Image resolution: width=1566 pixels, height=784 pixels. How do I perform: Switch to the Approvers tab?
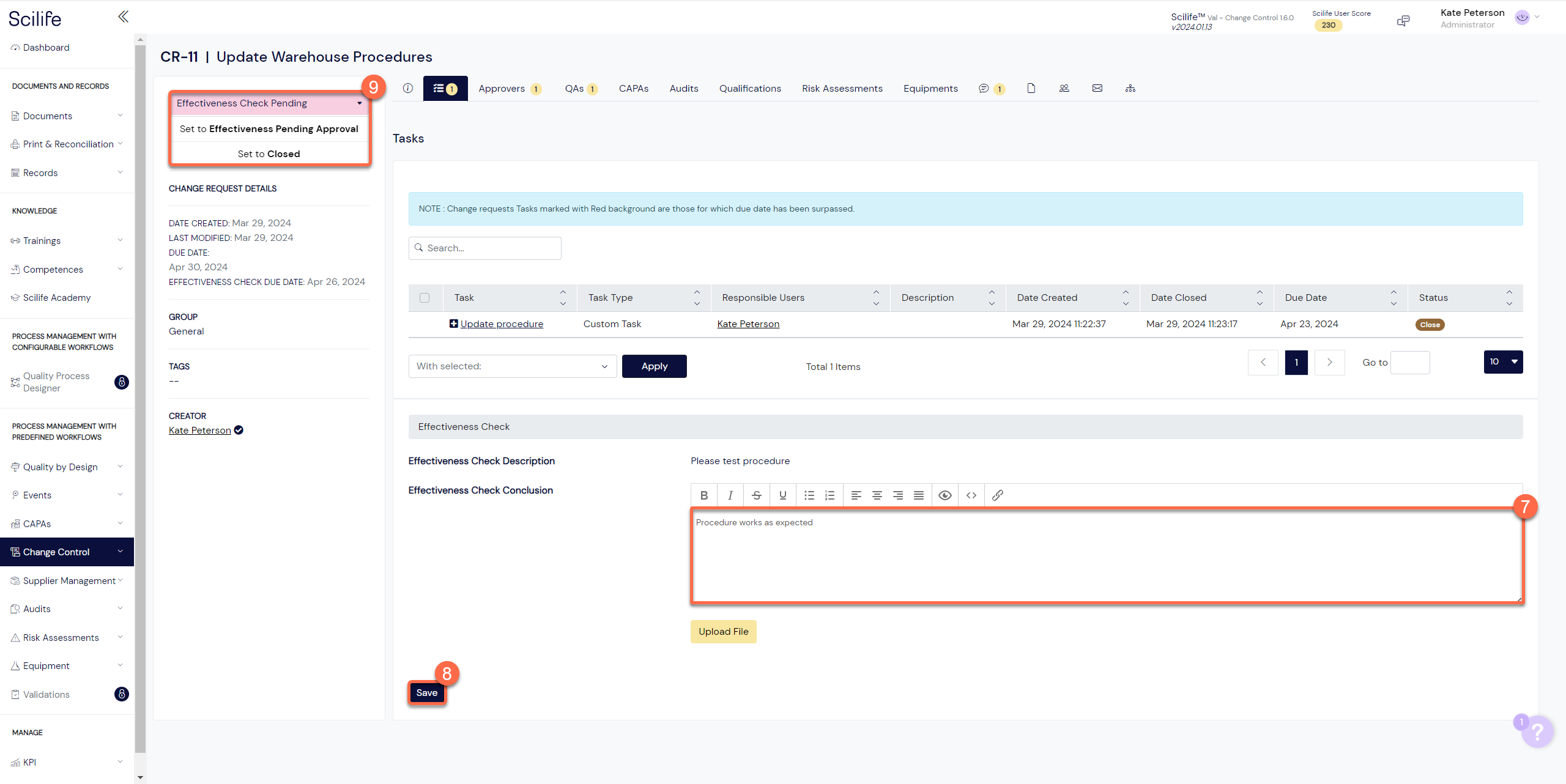[502, 88]
